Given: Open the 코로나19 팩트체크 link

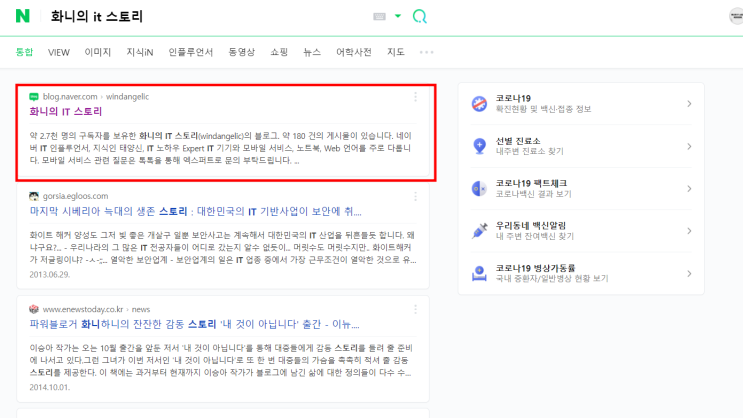Looking at the screenshot, I should (x=534, y=189).
